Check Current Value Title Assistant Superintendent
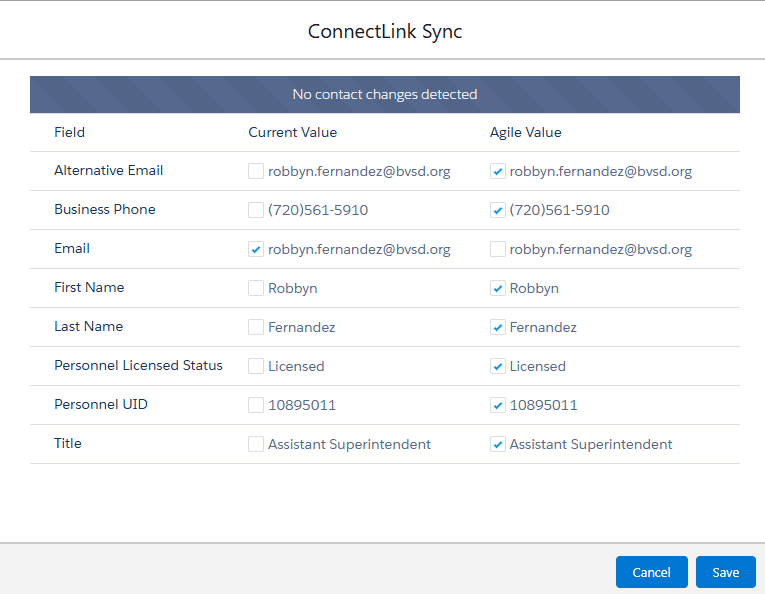This screenshot has height=594, width=765. coord(256,444)
